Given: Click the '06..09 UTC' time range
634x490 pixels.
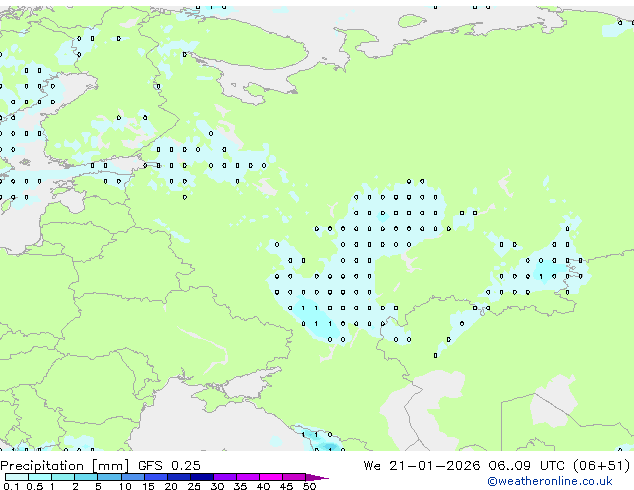Looking at the screenshot, I should click(526, 466).
